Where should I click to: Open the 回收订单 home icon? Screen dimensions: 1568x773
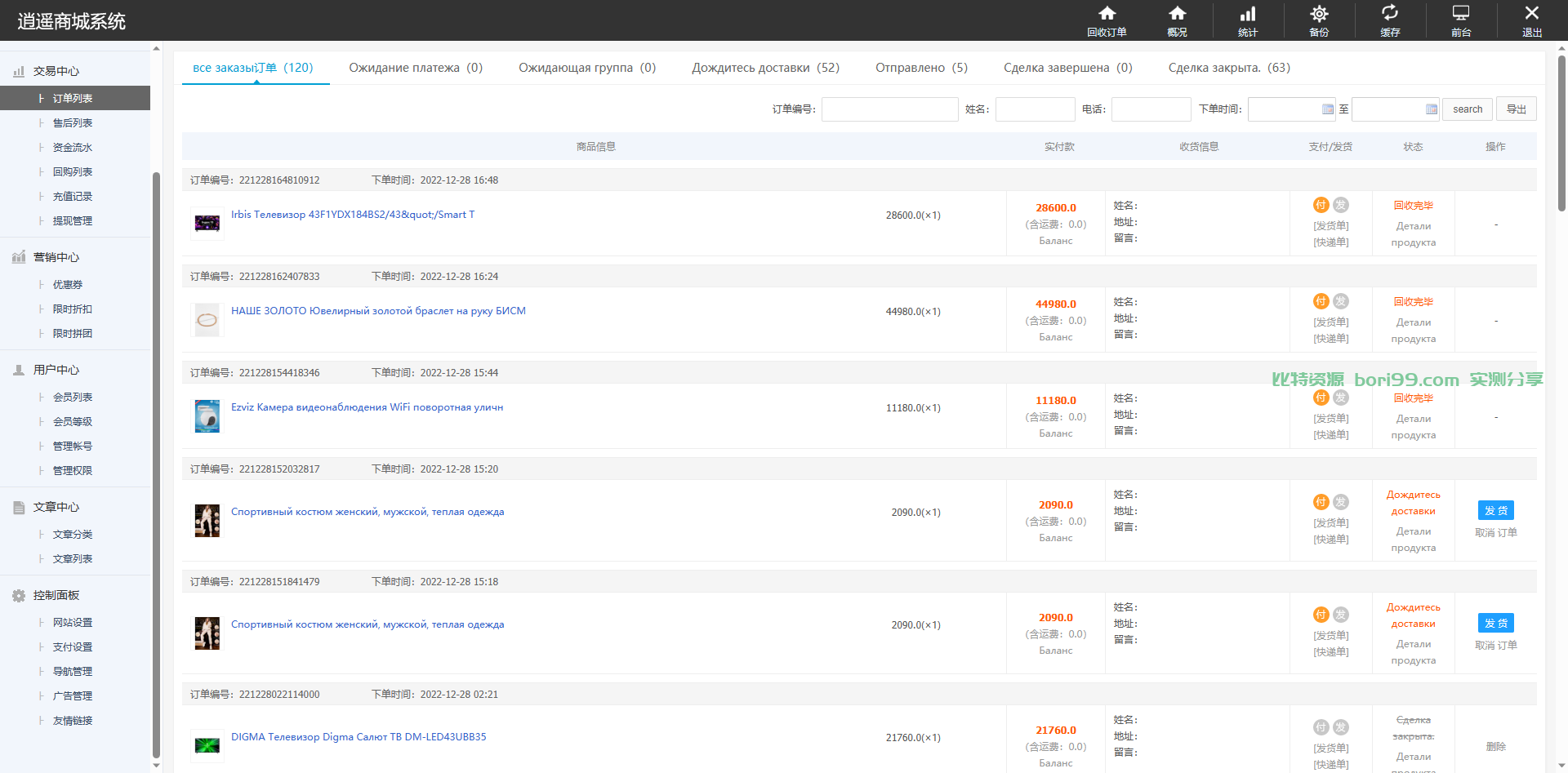tap(1107, 13)
